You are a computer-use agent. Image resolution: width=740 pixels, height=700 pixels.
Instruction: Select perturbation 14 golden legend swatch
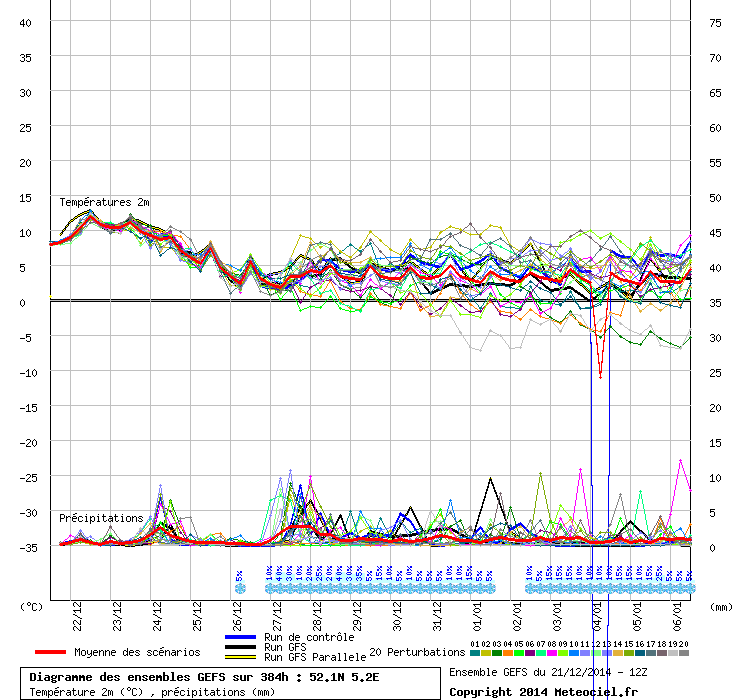[x=618, y=653]
